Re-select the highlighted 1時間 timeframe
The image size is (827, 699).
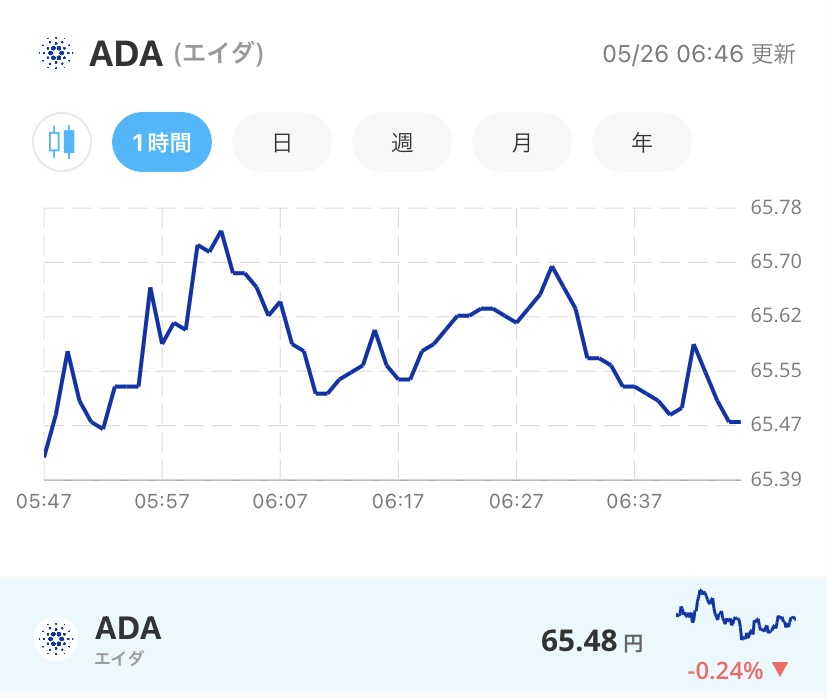coord(161,142)
